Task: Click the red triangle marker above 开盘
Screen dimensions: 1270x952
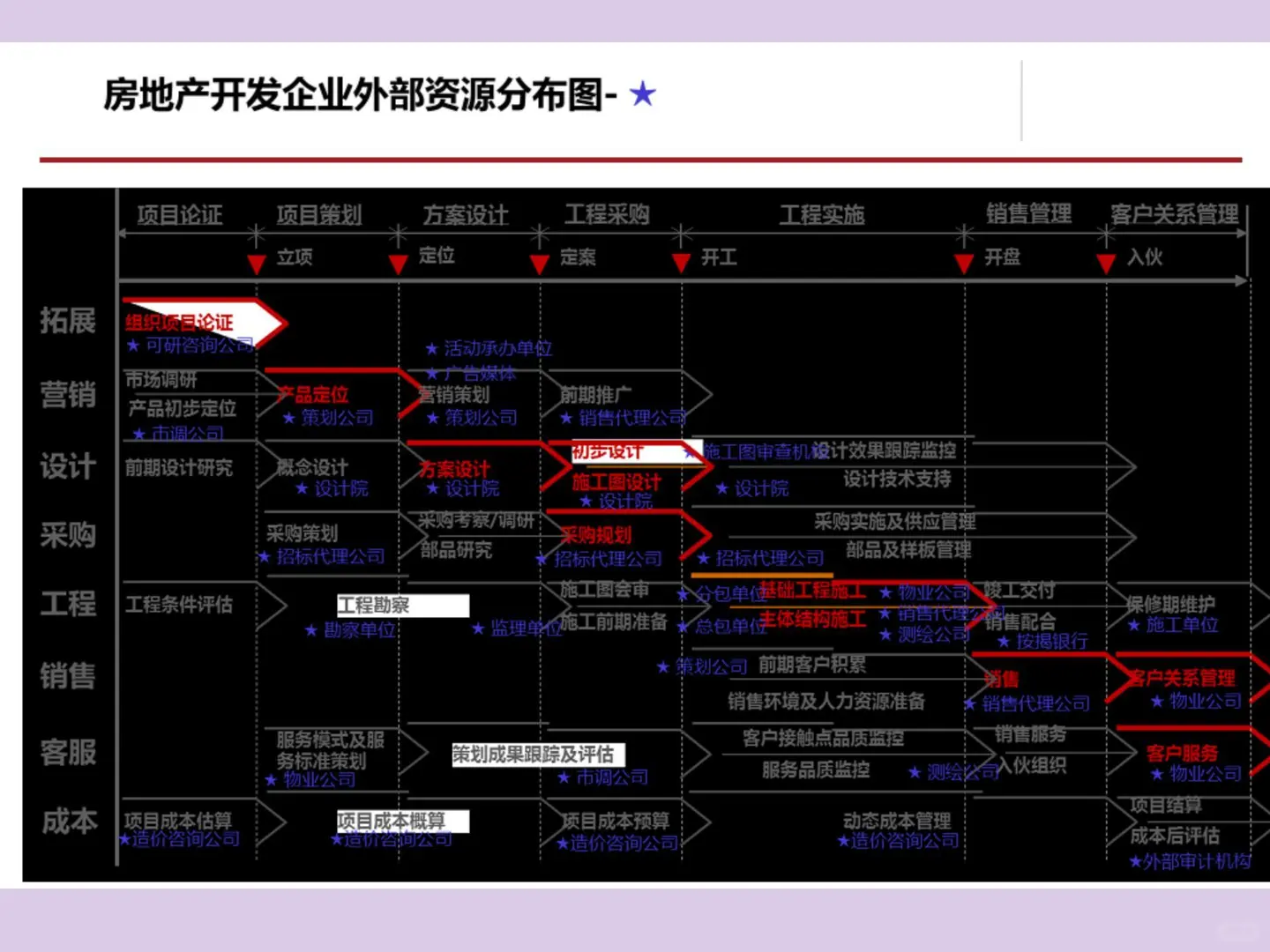Action: (x=963, y=263)
